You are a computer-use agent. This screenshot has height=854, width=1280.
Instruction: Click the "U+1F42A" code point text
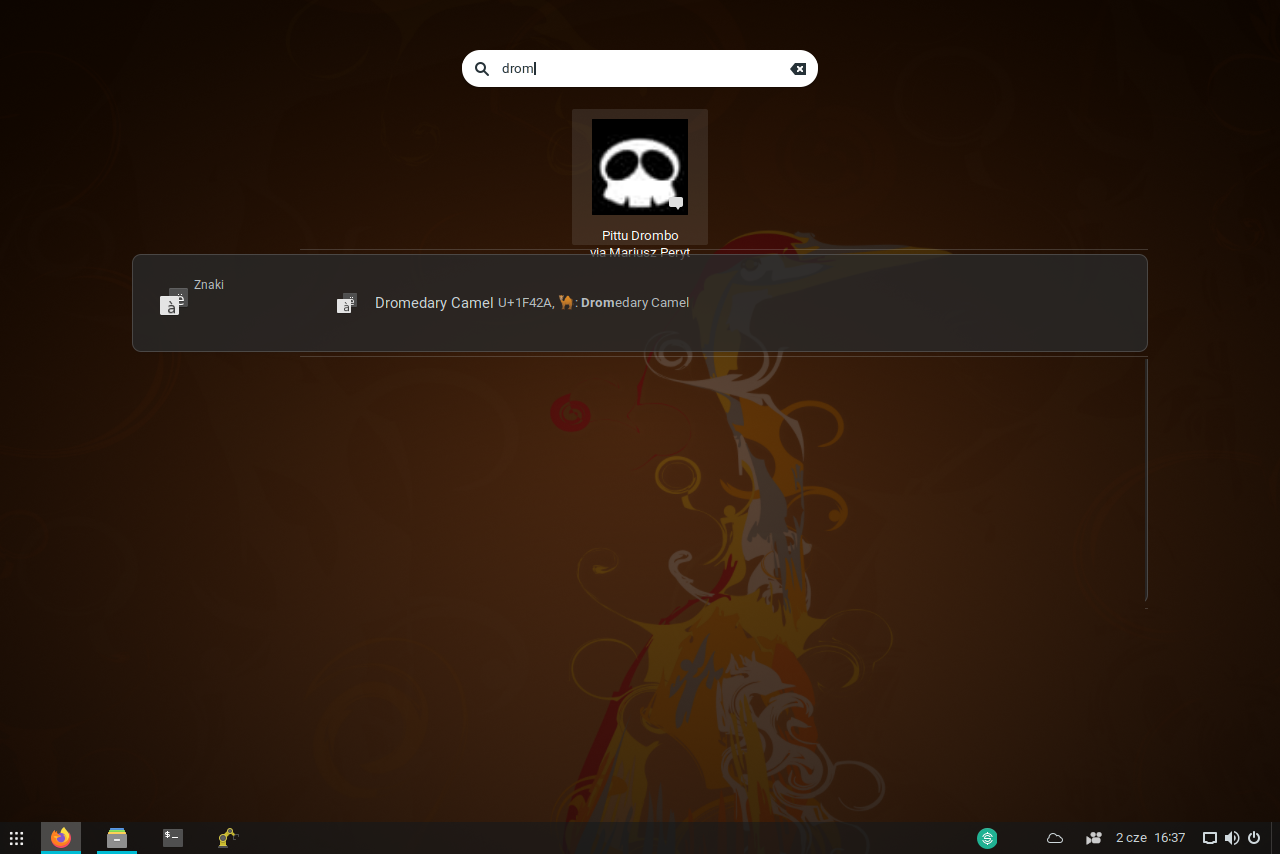526,303
